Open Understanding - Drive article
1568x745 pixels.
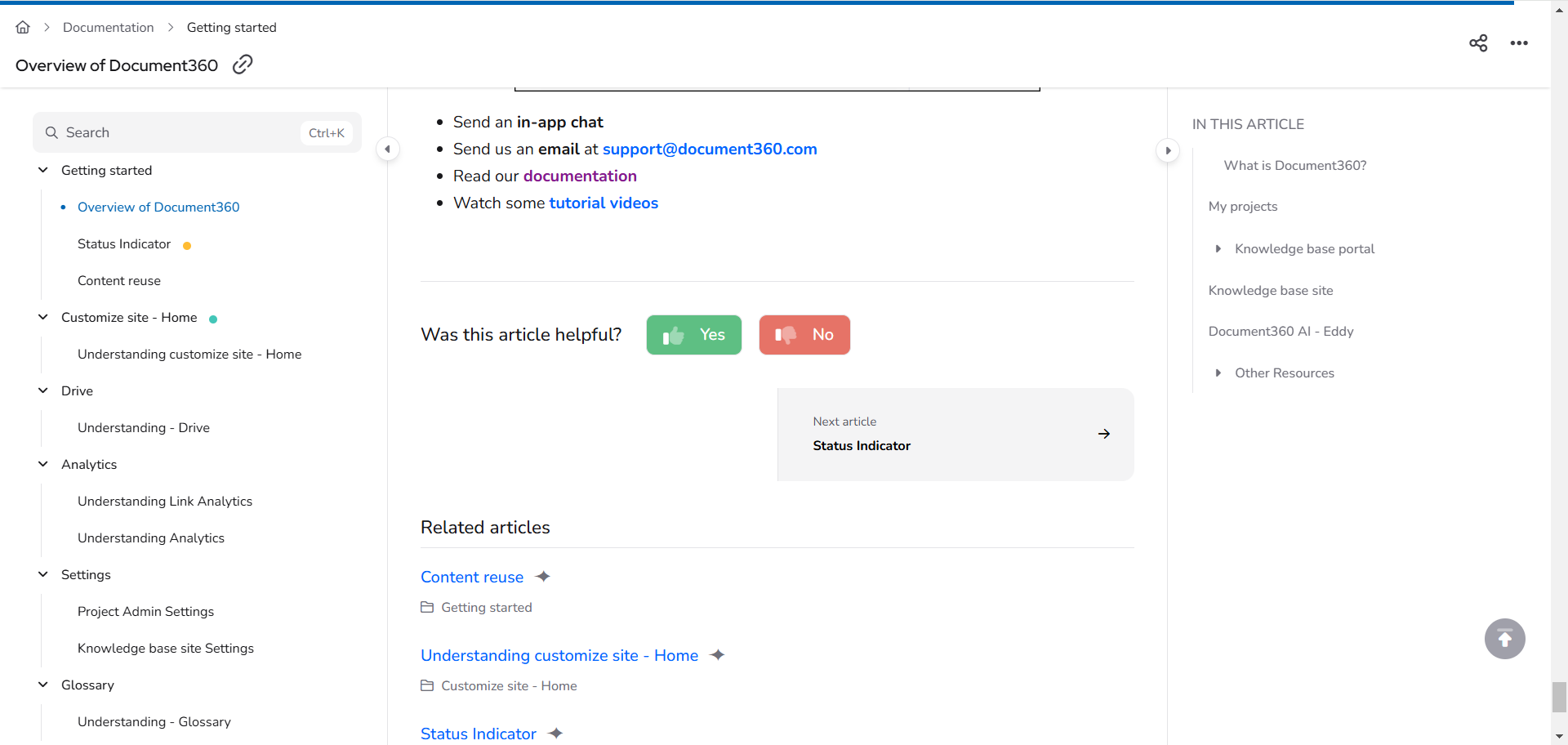pos(144,427)
